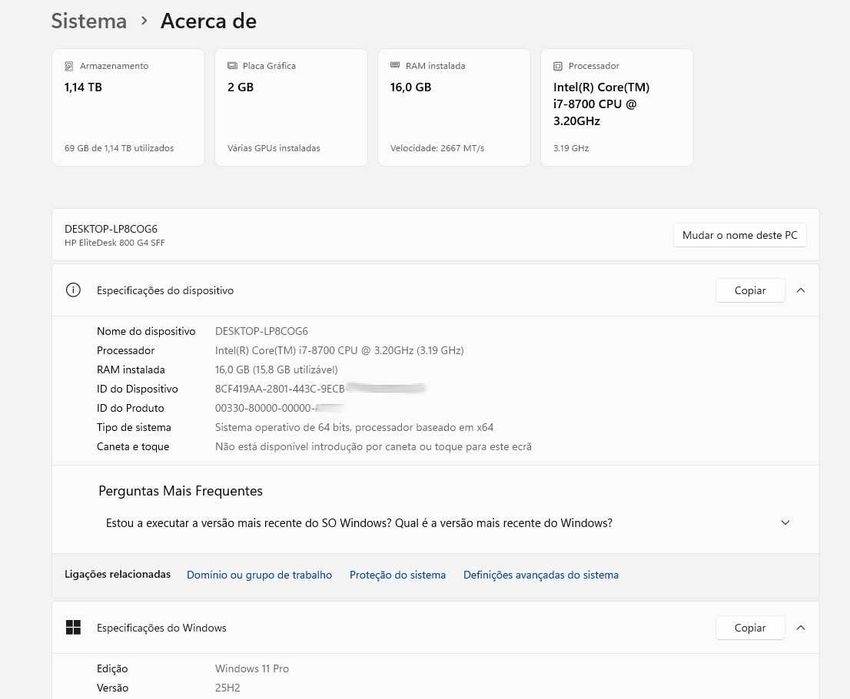Collapse the Especificações do dispositivo section
Viewport: 850px width, 699px height.
coord(800,290)
